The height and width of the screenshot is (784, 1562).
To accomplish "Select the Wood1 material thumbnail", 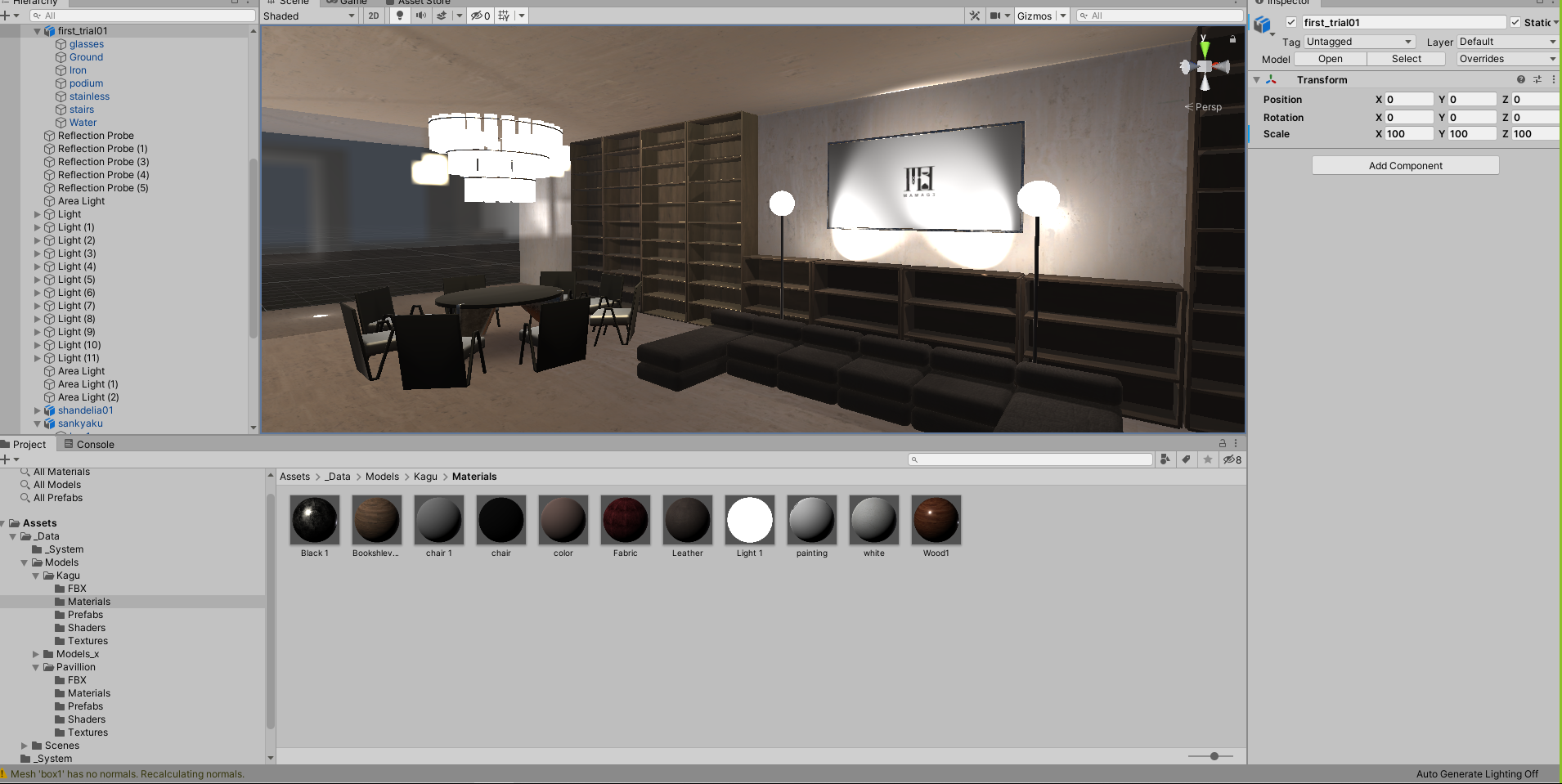I will [936, 520].
